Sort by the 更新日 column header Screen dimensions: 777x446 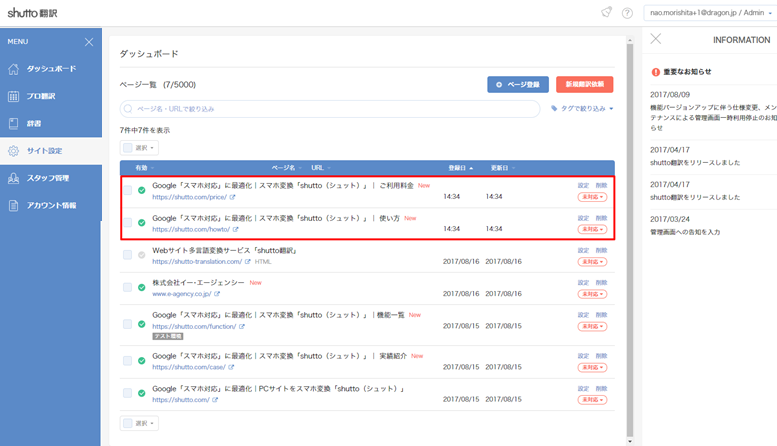(502, 168)
